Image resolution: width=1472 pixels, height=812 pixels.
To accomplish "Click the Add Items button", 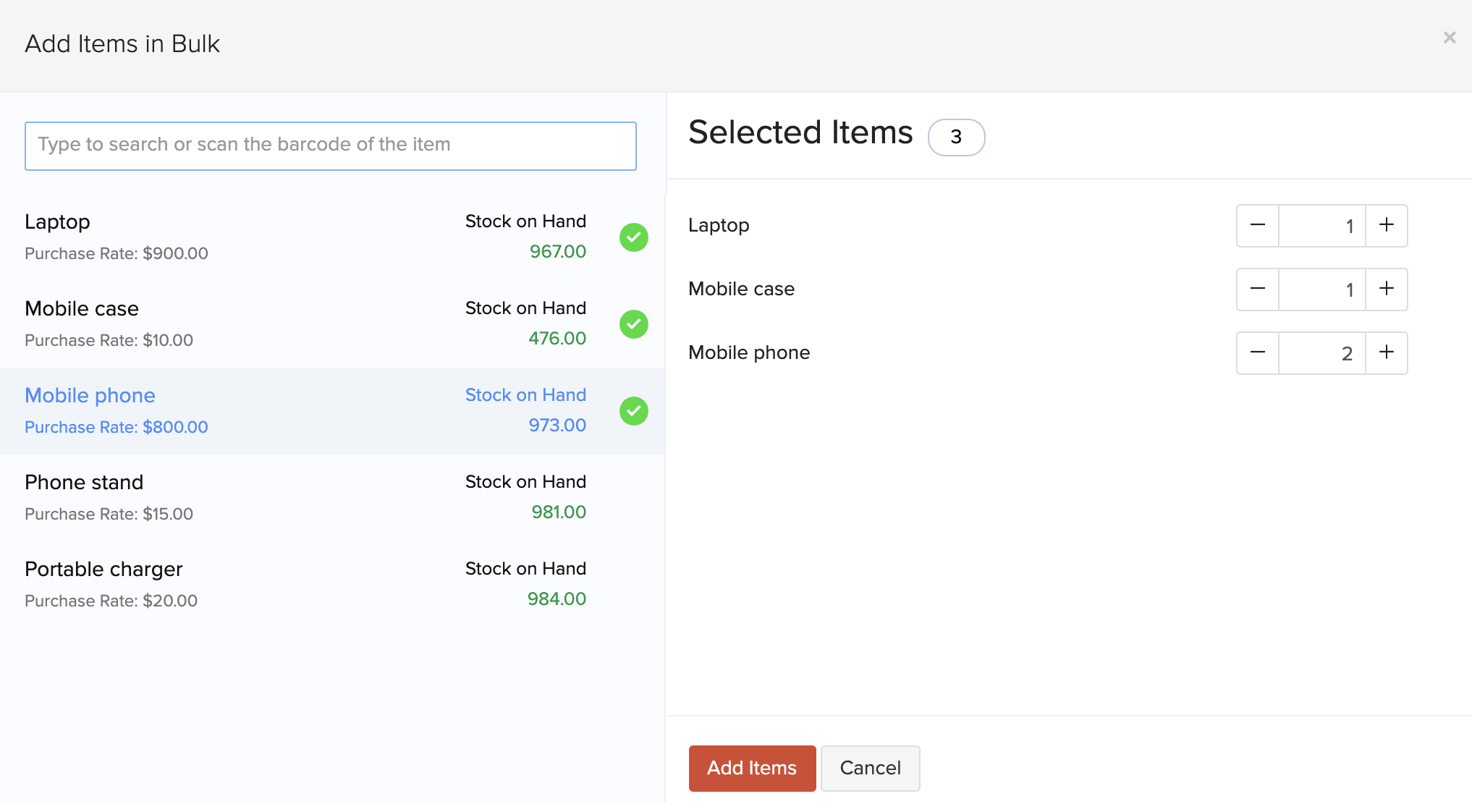I will coord(752,768).
